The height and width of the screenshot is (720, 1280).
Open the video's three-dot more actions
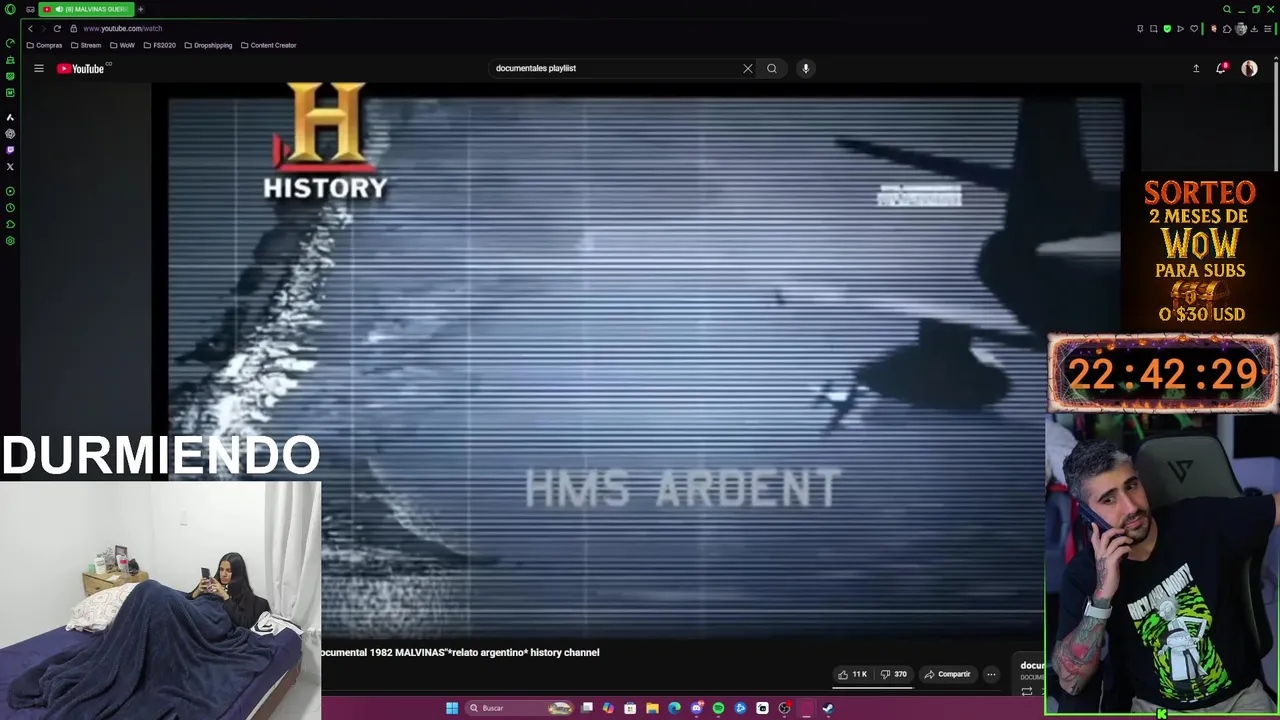point(991,674)
